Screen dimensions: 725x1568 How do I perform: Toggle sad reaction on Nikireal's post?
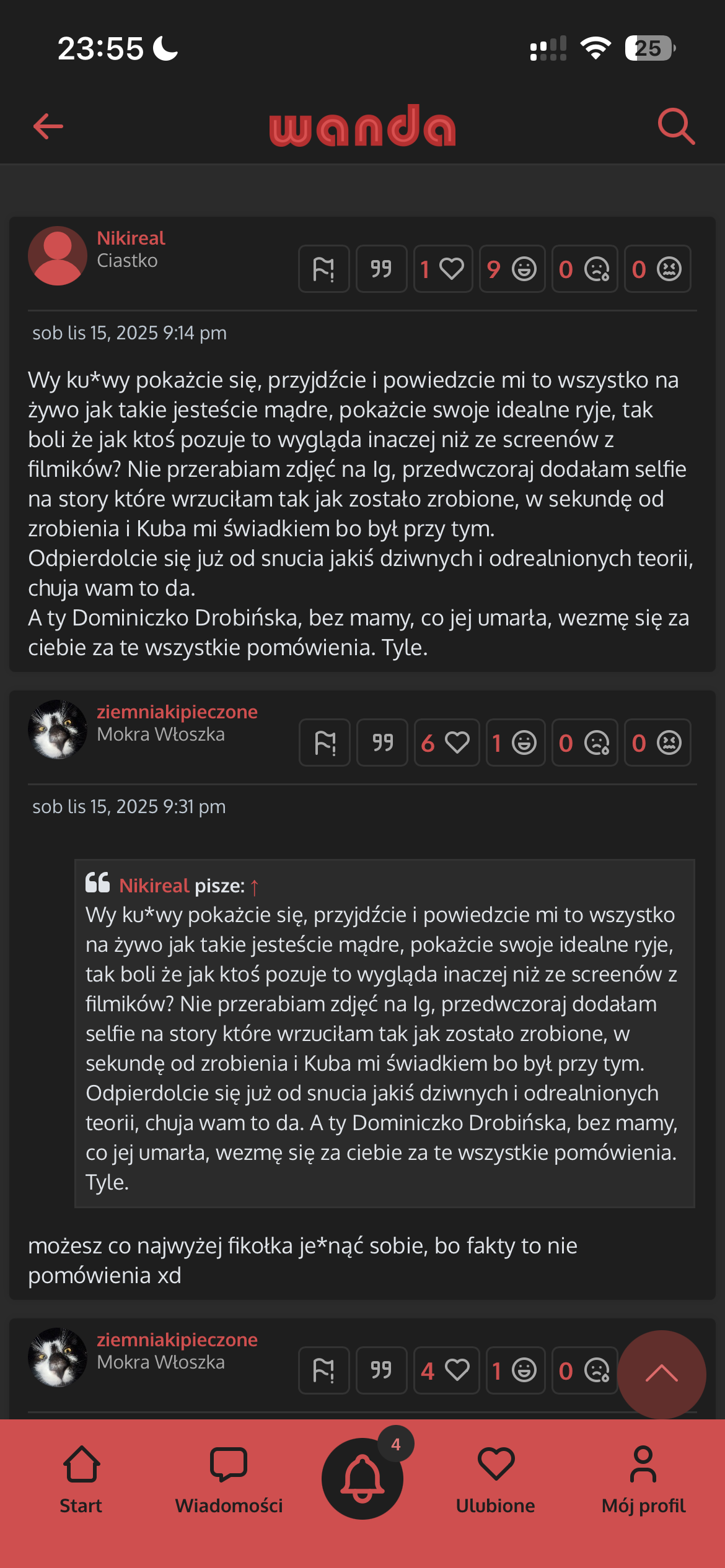click(584, 269)
